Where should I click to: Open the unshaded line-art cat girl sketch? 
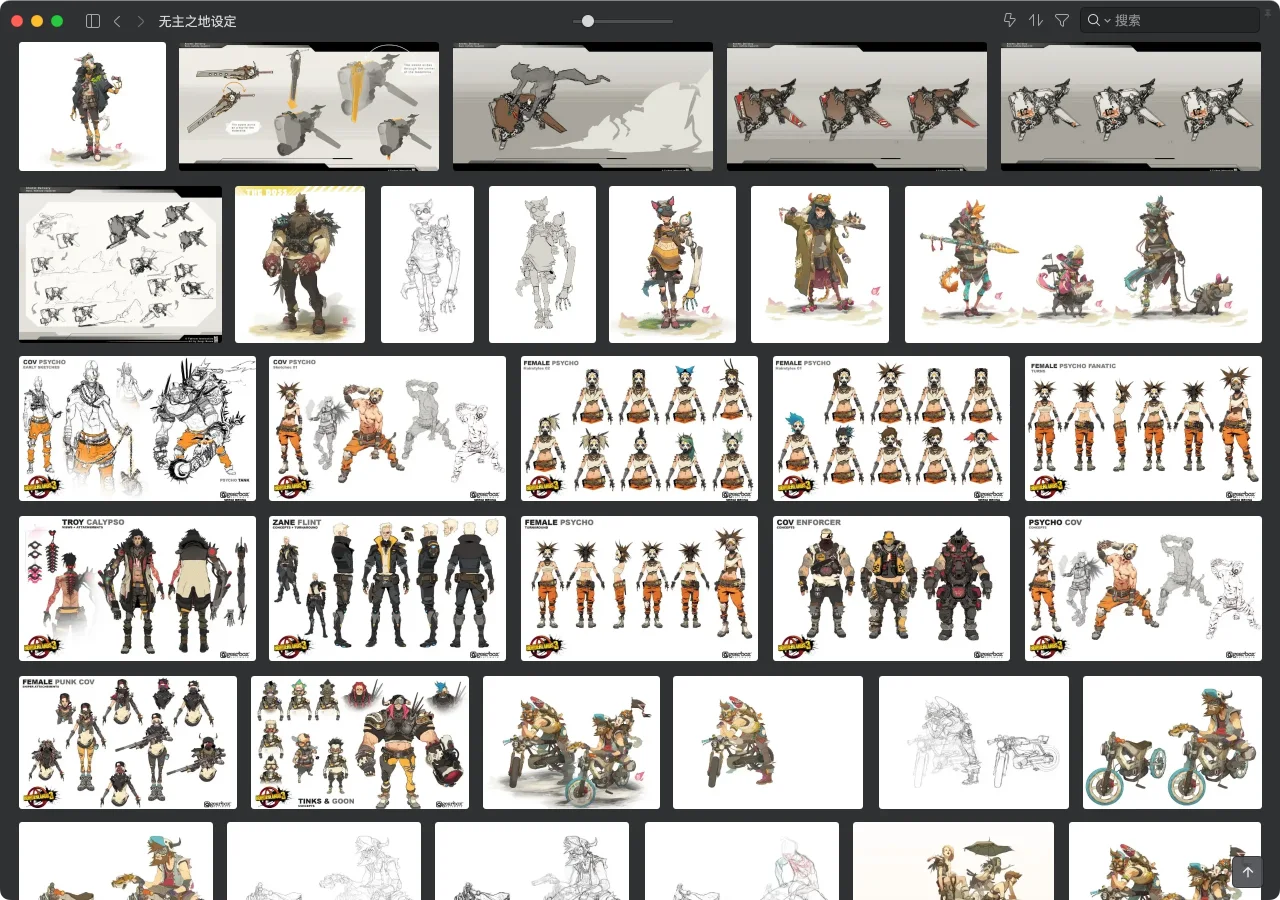427,264
